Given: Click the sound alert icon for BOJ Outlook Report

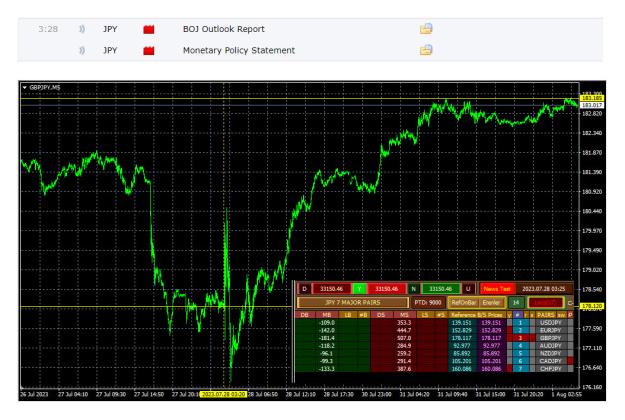Looking at the screenshot, I should pos(82,29).
